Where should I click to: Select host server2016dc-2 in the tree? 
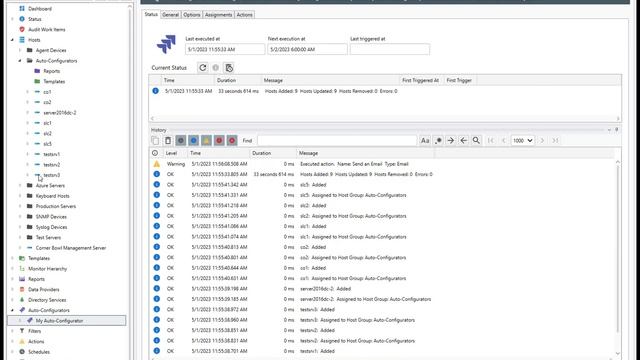tap(60, 113)
